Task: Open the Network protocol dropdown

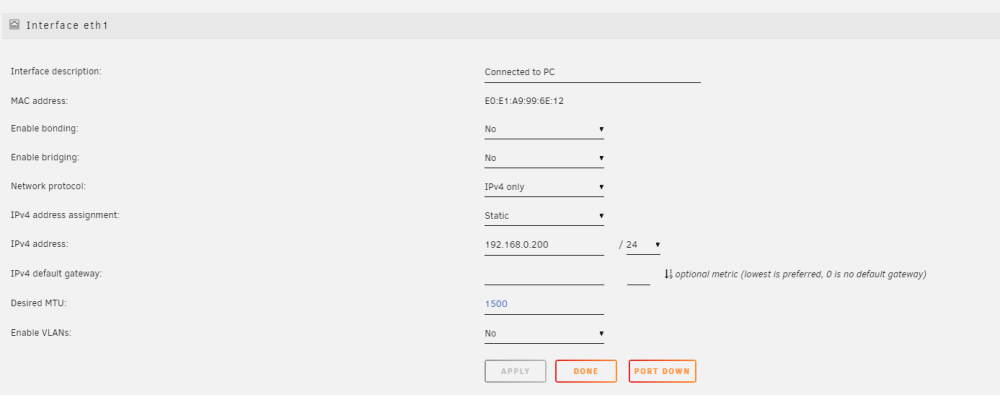Action: point(544,188)
